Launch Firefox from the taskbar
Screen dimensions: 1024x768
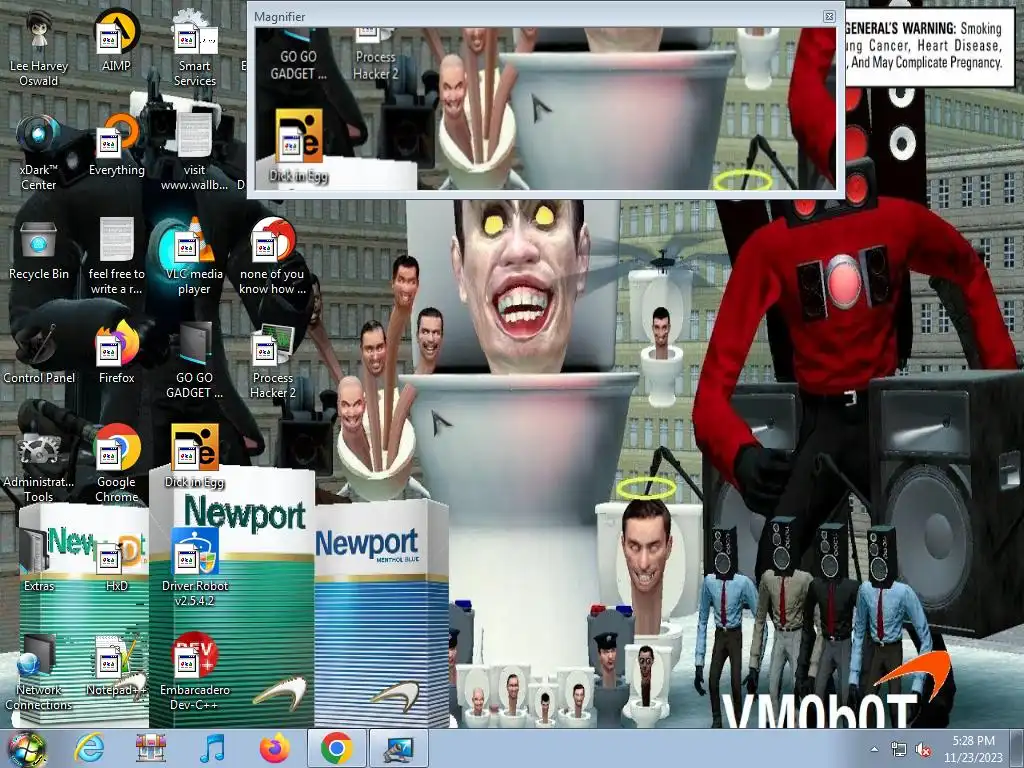point(274,748)
